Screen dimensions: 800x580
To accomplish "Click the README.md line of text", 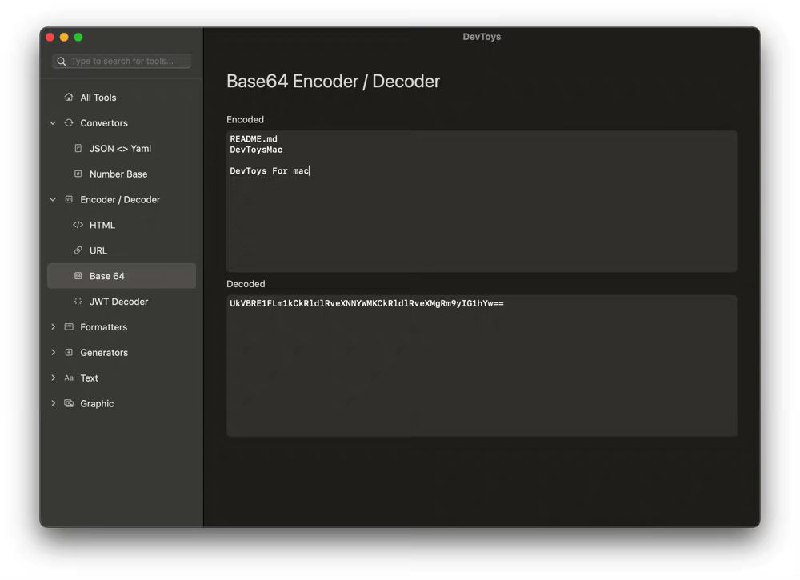I will tap(254, 139).
